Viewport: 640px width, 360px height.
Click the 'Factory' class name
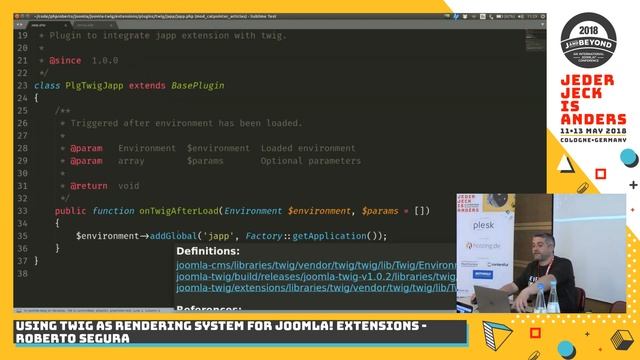263,236
